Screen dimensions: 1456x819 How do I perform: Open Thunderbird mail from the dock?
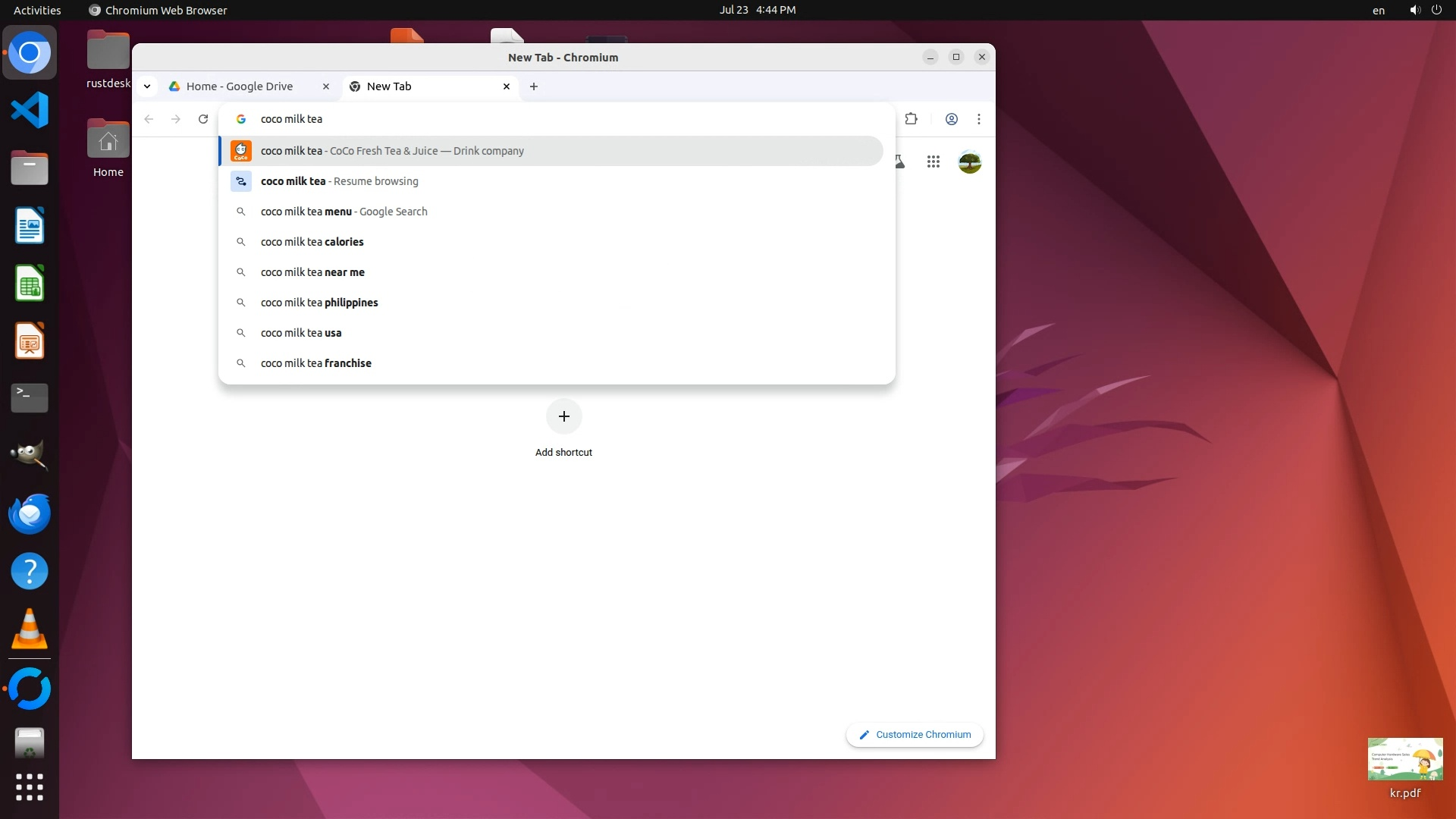30,513
